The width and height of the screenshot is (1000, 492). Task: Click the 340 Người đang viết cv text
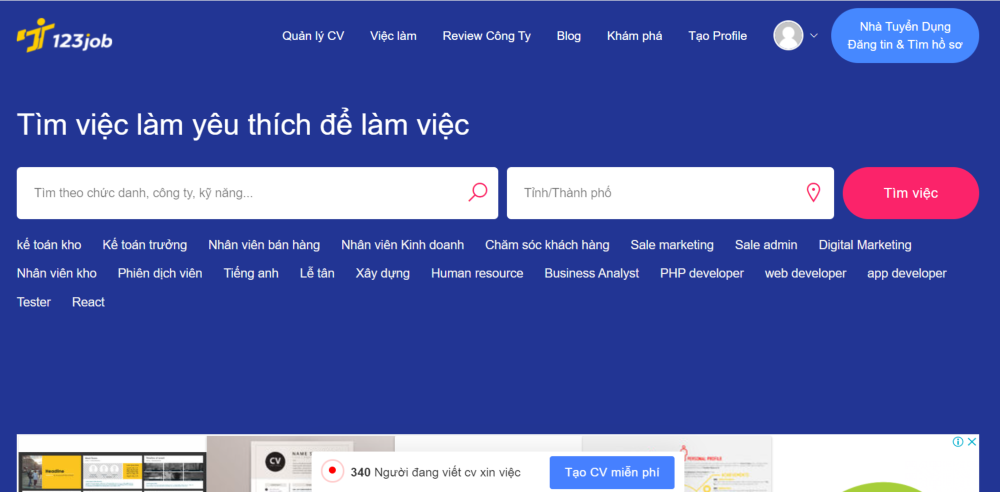[436, 472]
